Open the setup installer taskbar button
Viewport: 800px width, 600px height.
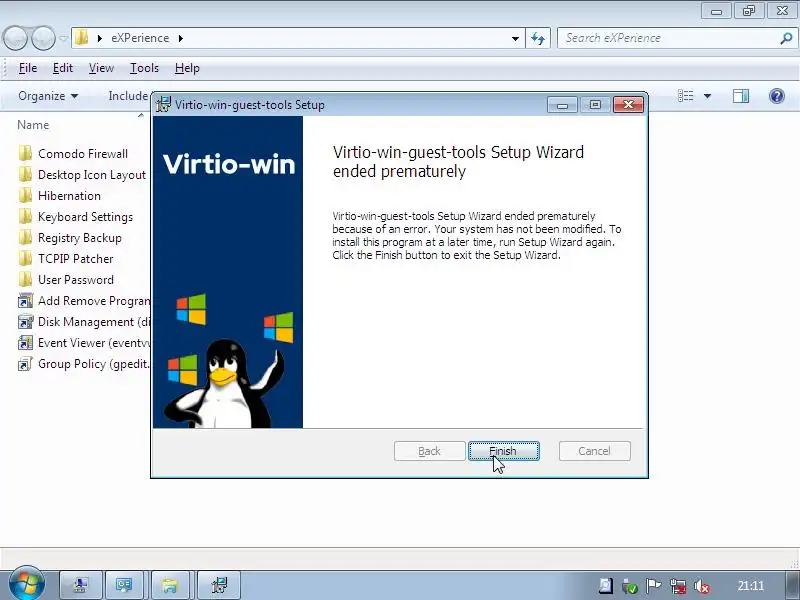tap(219, 585)
